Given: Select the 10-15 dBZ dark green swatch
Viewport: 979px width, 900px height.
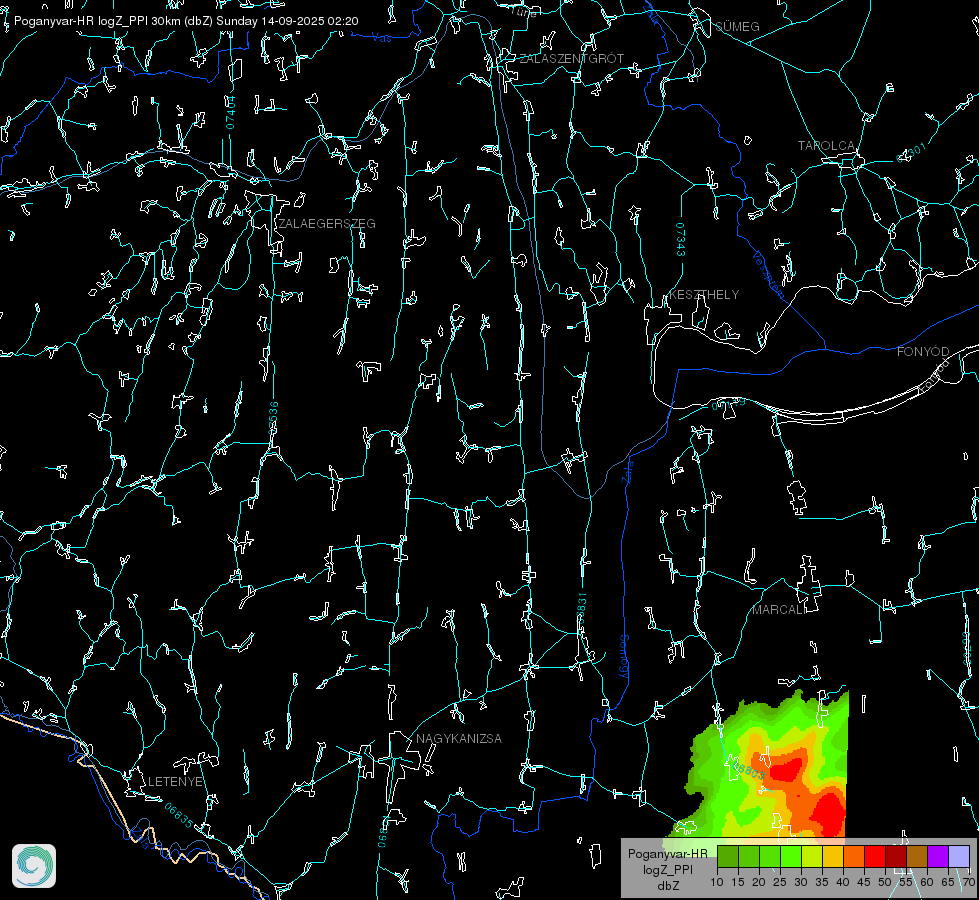Looking at the screenshot, I should [x=727, y=856].
